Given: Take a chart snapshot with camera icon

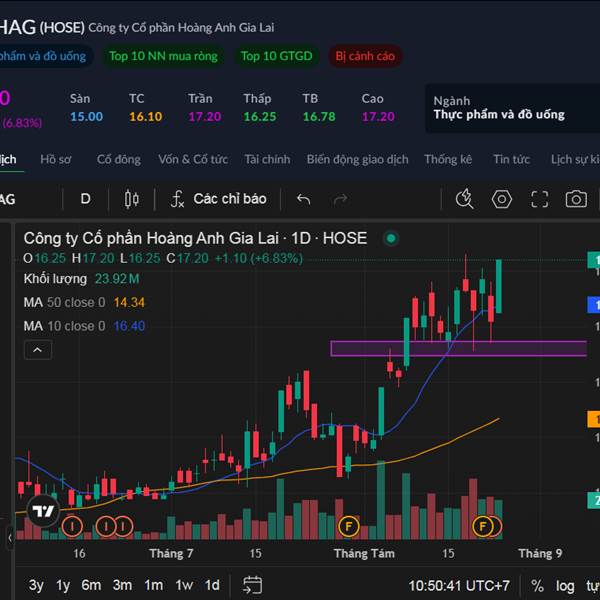Looking at the screenshot, I should (x=576, y=199).
